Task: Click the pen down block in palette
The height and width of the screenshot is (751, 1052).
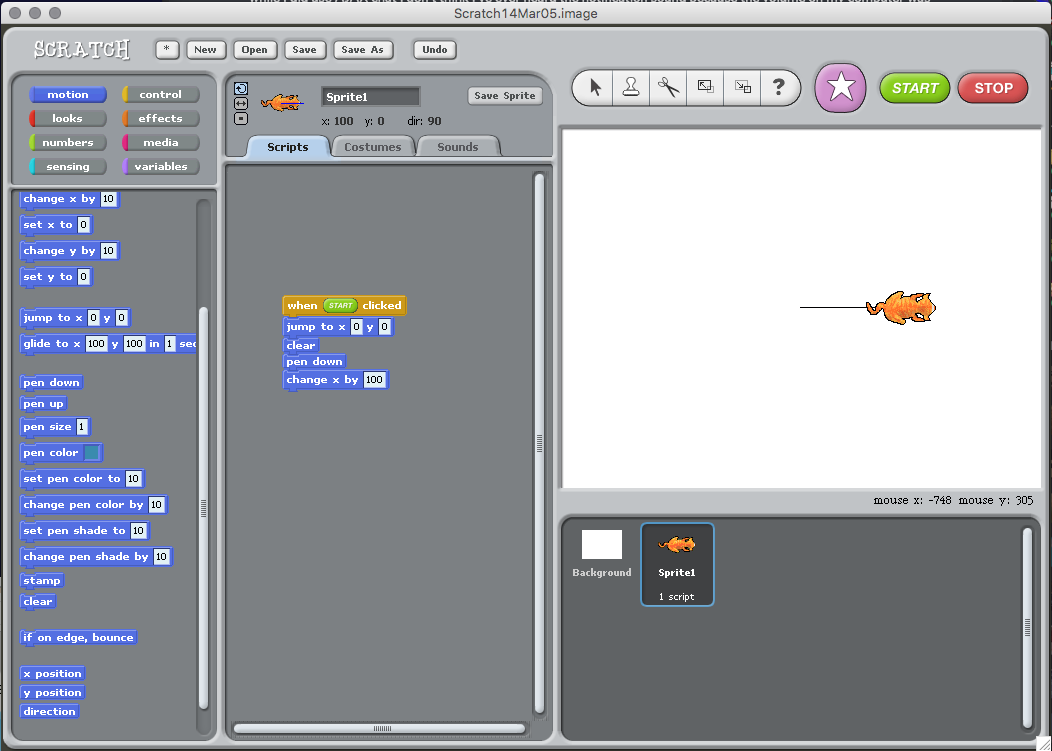Action: point(52,383)
